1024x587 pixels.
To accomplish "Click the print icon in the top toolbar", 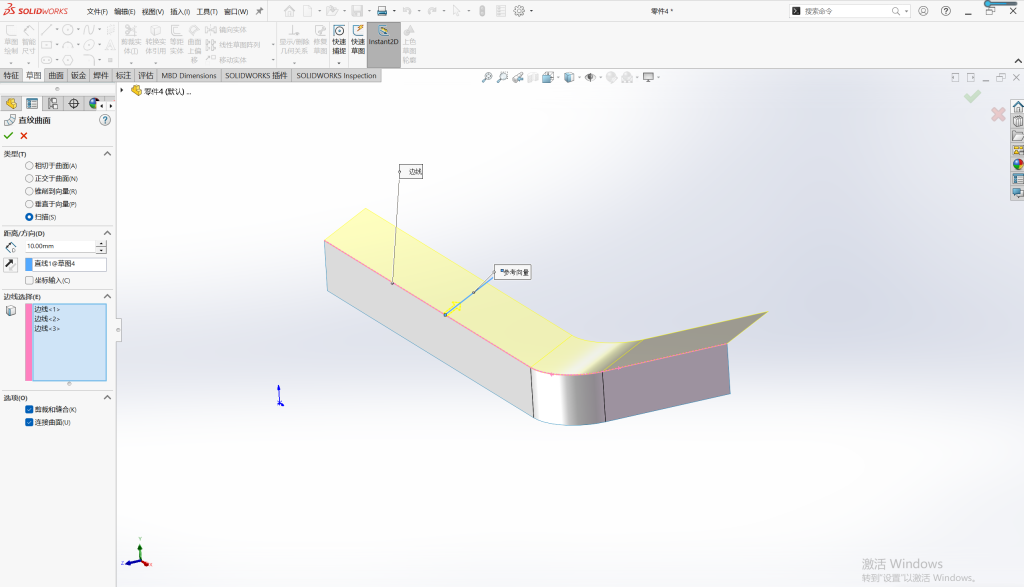I will pyautogui.click(x=382, y=11).
